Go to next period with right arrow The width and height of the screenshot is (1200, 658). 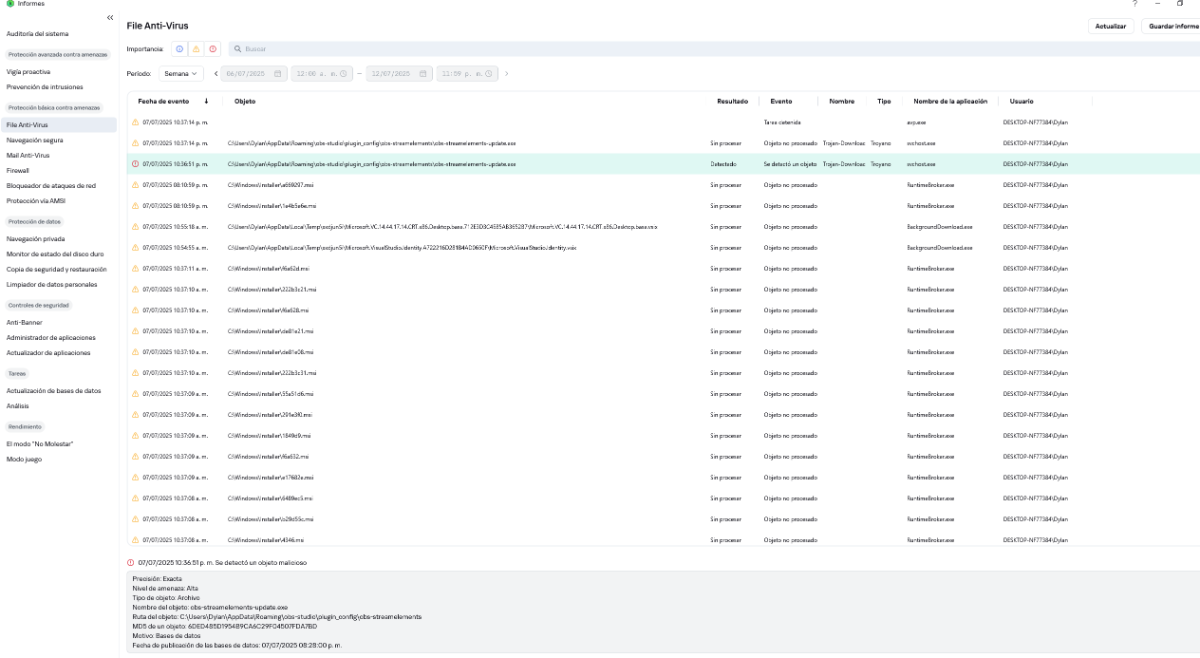coord(507,73)
